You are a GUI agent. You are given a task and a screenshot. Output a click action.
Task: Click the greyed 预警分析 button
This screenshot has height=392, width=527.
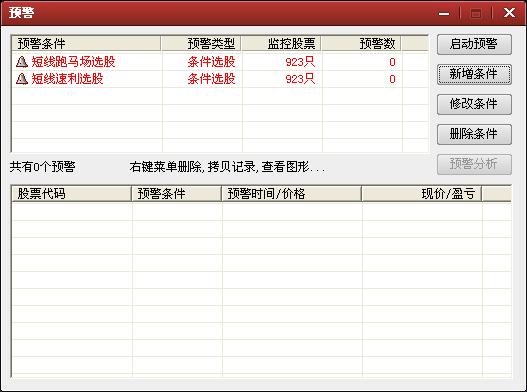pos(474,164)
